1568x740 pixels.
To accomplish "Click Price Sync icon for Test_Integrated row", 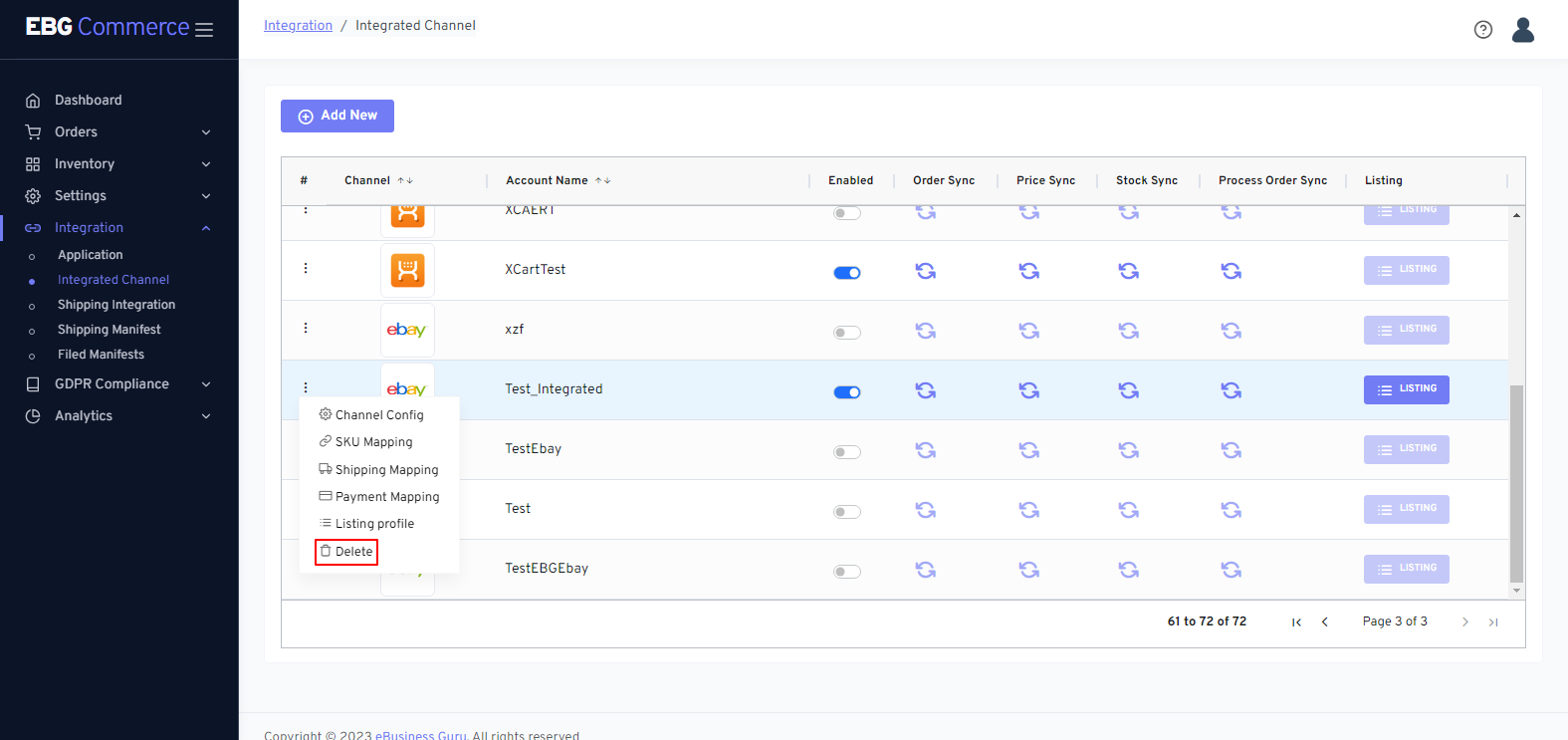I will tap(1029, 390).
